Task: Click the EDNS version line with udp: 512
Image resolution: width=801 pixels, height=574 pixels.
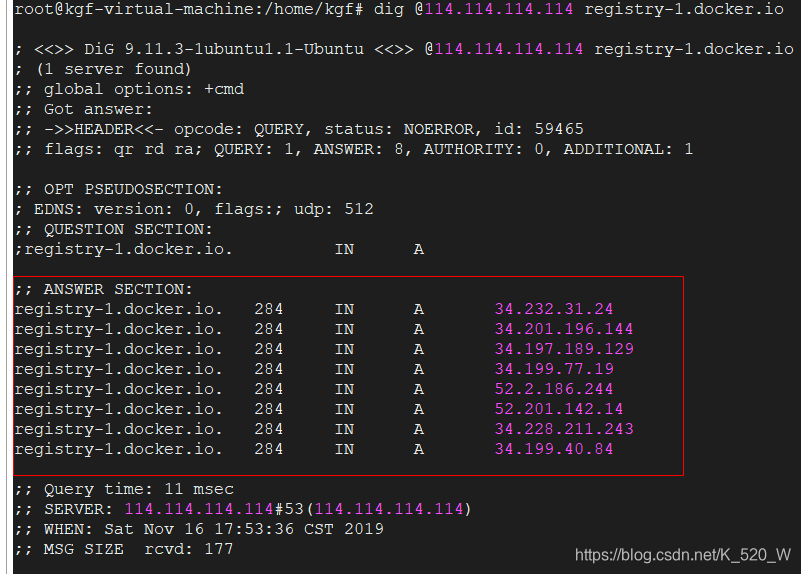Action: [x=194, y=209]
